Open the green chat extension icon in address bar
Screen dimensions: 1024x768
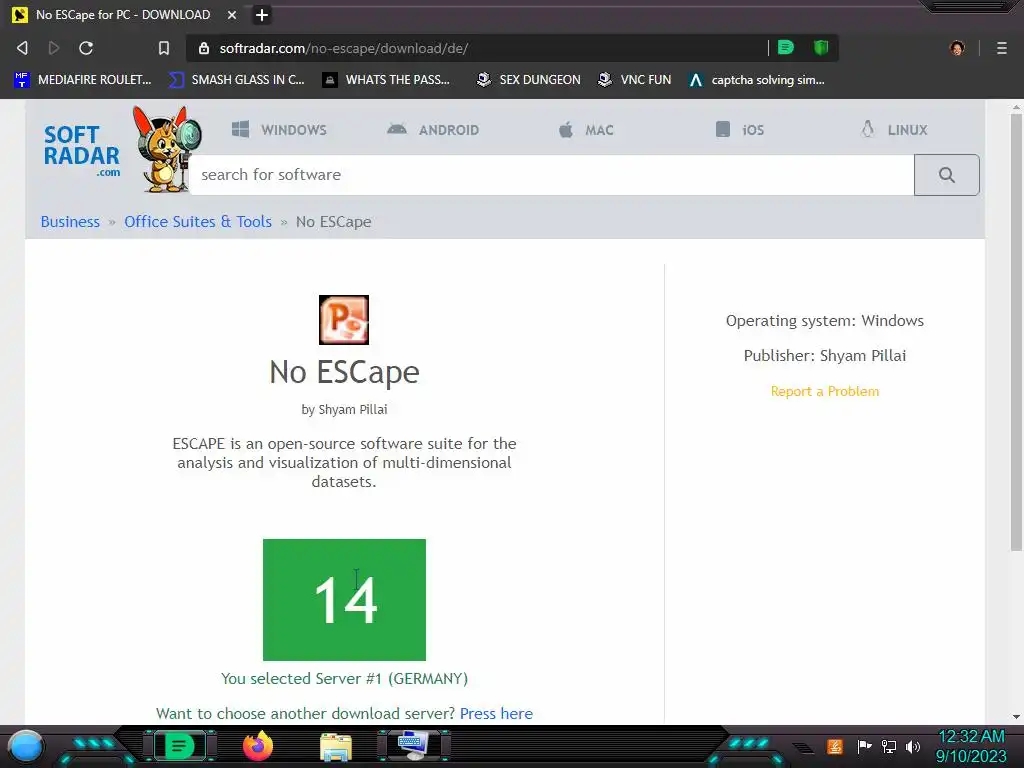point(786,47)
